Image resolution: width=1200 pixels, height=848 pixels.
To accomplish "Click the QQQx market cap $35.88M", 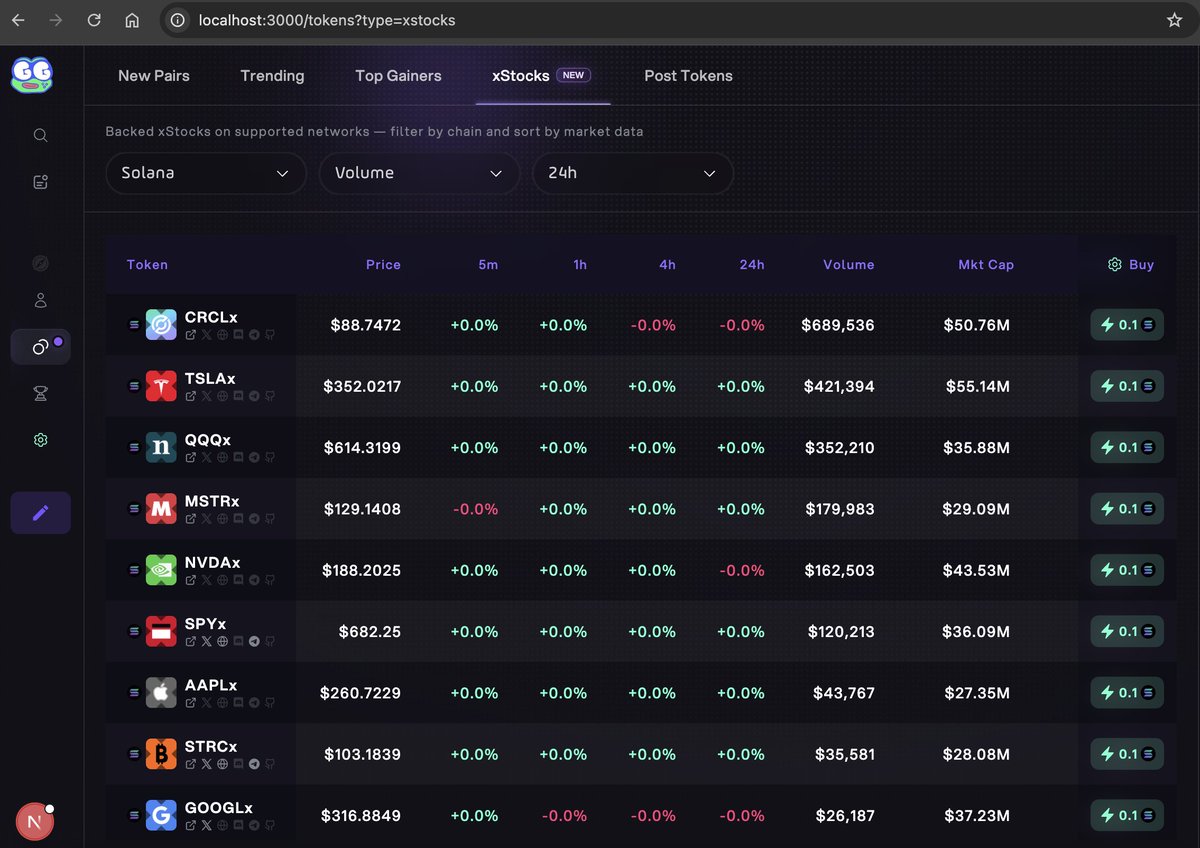I will [x=976, y=447].
